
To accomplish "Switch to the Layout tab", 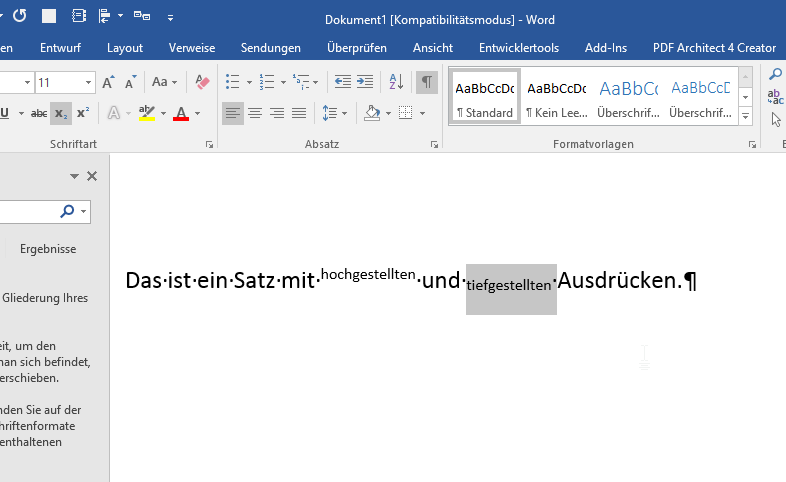I will (x=125, y=48).
